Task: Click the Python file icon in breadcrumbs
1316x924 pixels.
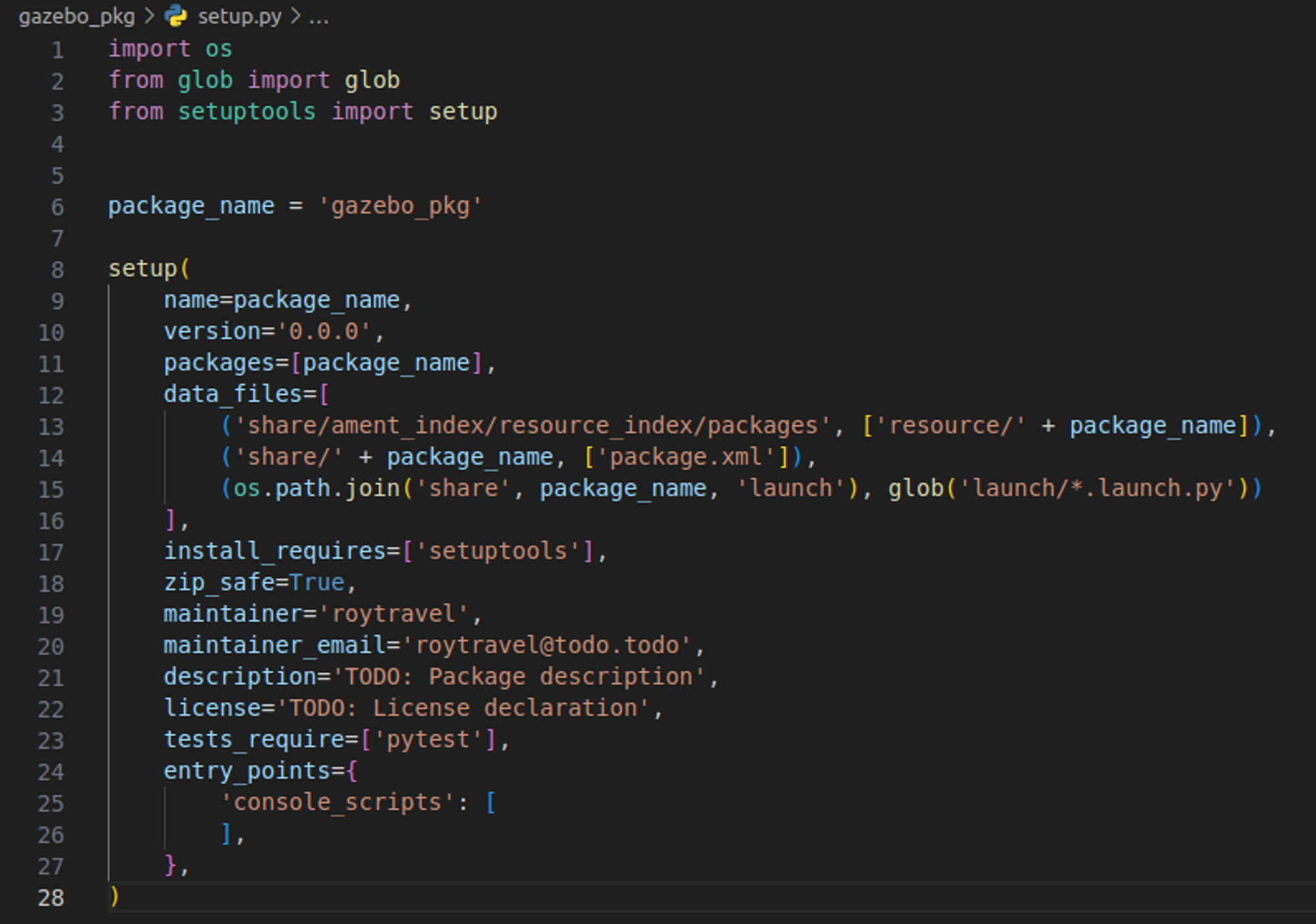Action: [x=176, y=16]
